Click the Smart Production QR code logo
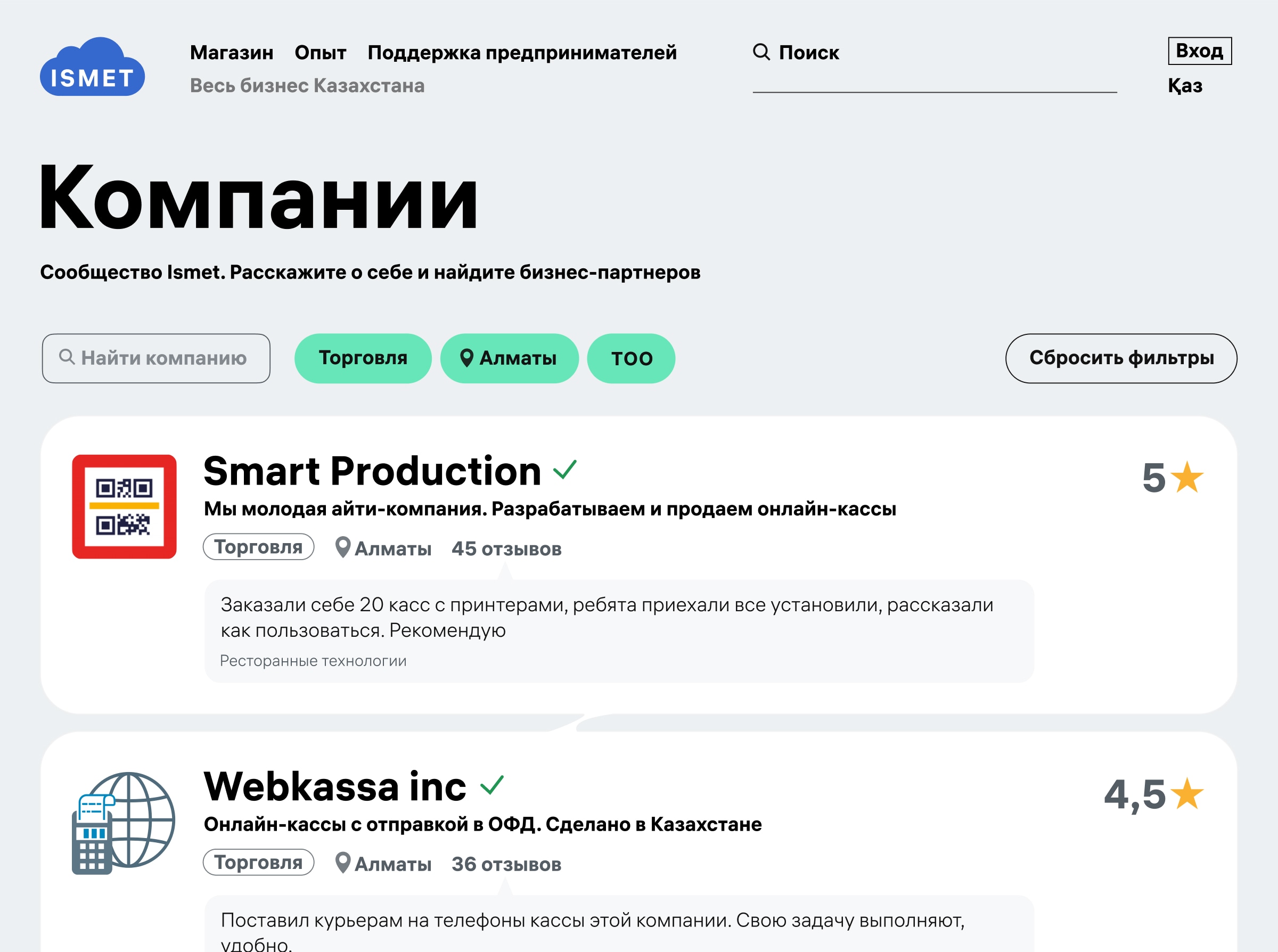 pyautogui.click(x=124, y=506)
